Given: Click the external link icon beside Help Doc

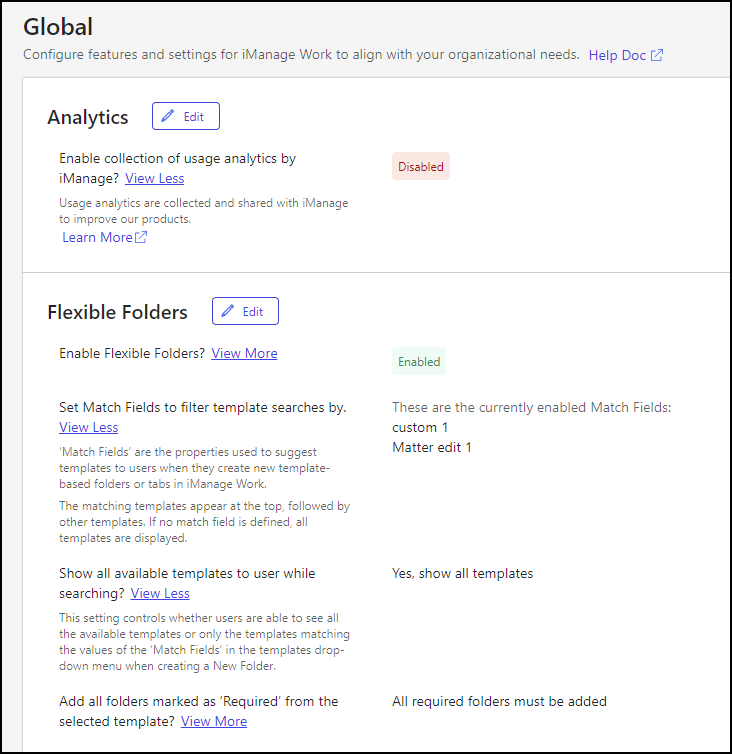Looking at the screenshot, I should pyautogui.click(x=657, y=55).
